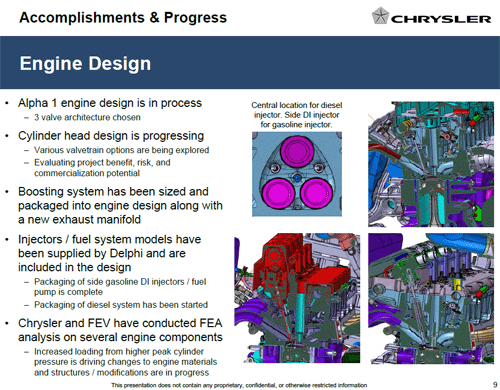Open the bottom-right engine section image
The width and height of the screenshot is (500, 390).
(431, 298)
